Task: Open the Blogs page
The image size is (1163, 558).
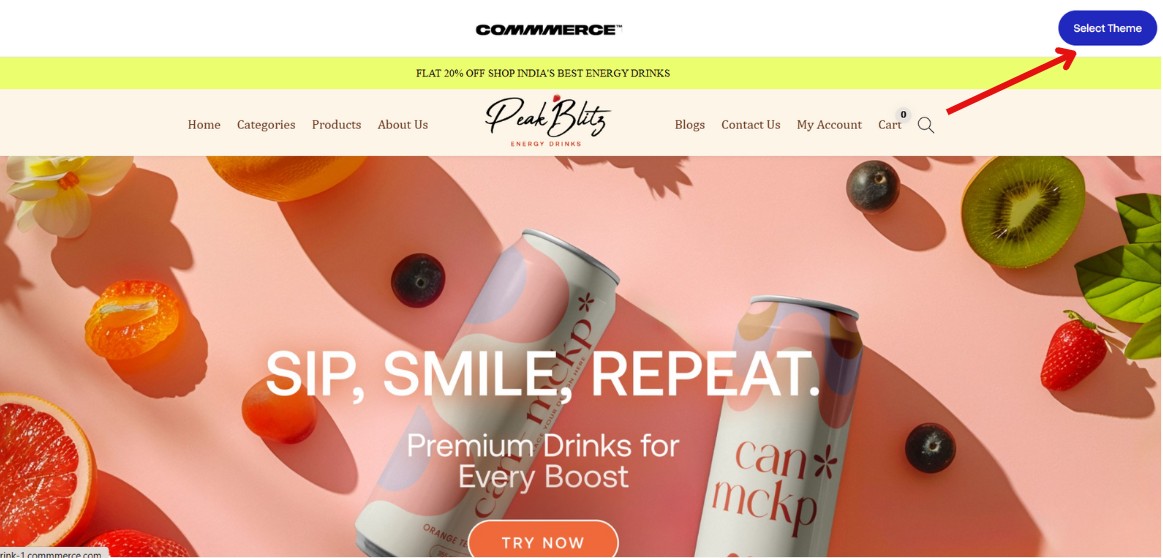Action: click(x=690, y=125)
